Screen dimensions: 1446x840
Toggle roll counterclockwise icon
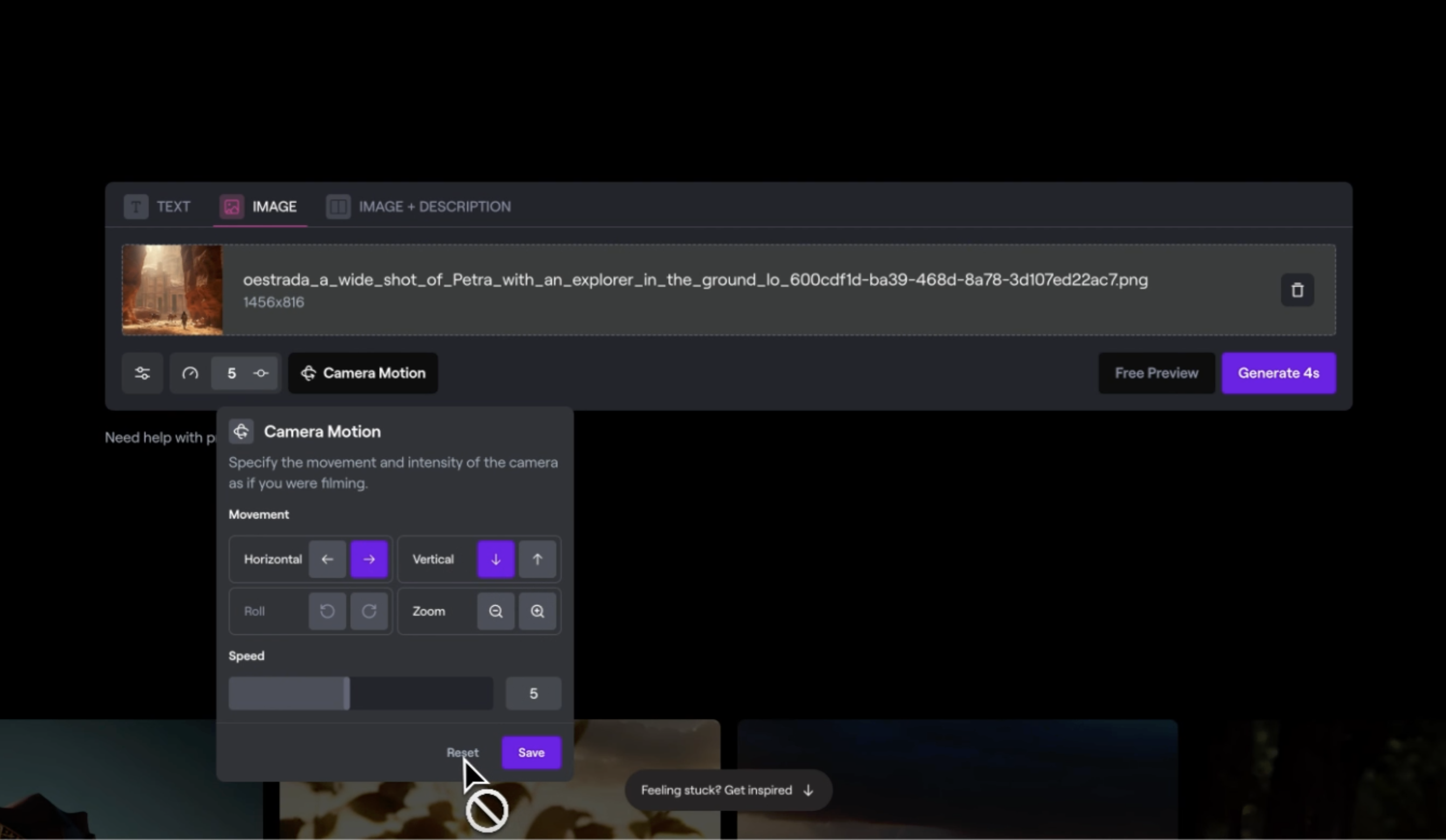pyautogui.click(x=327, y=611)
